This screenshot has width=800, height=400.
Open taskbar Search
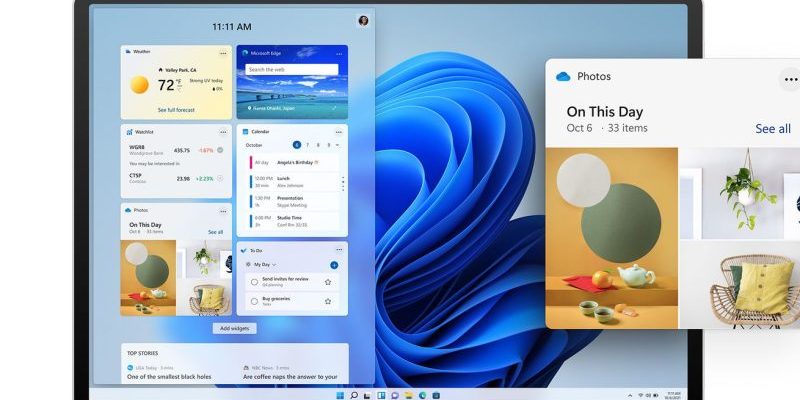pyautogui.click(x=354, y=395)
